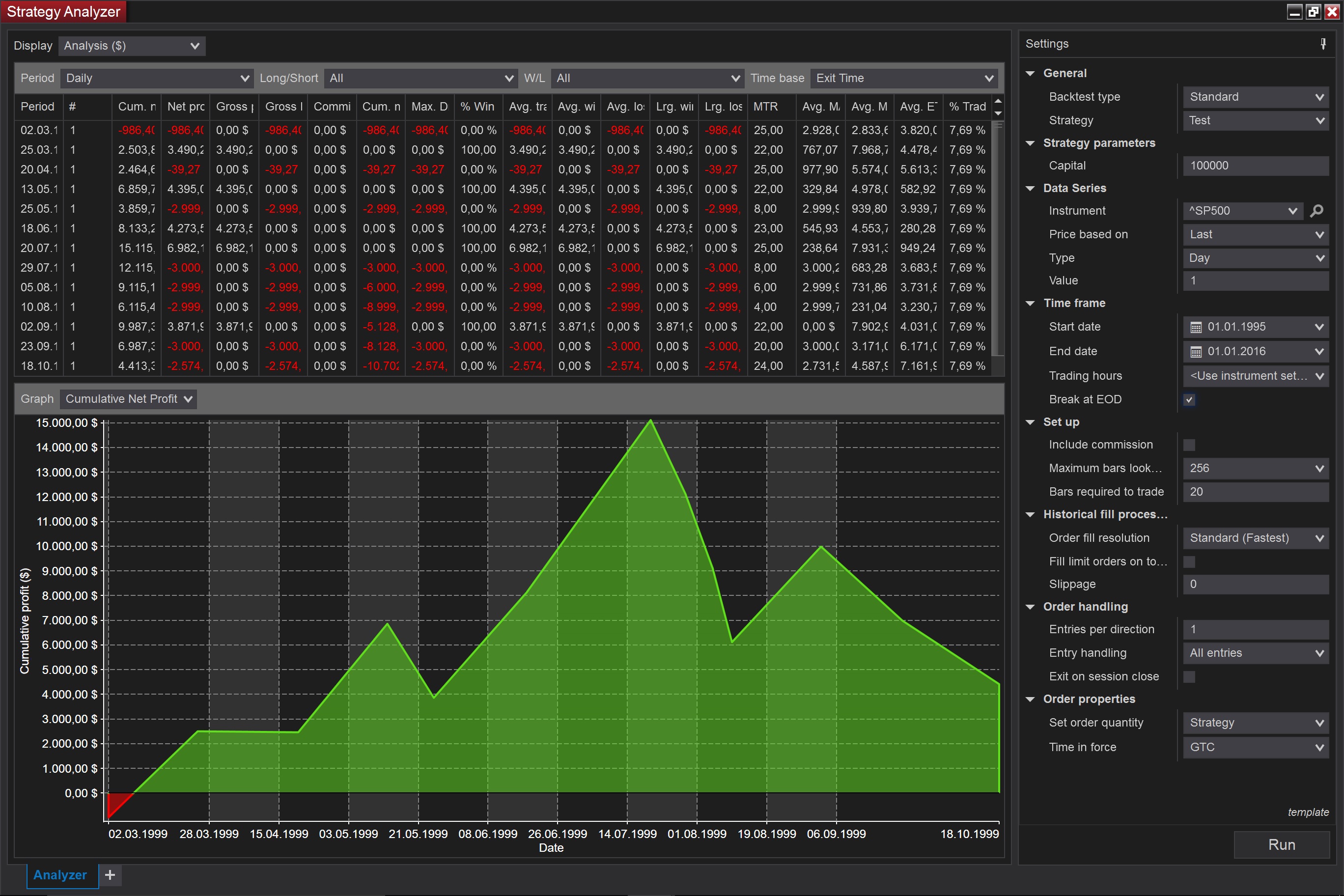Viewport: 1344px width, 896px height.
Task: Add a new tab with plus icon
Action: (111, 875)
